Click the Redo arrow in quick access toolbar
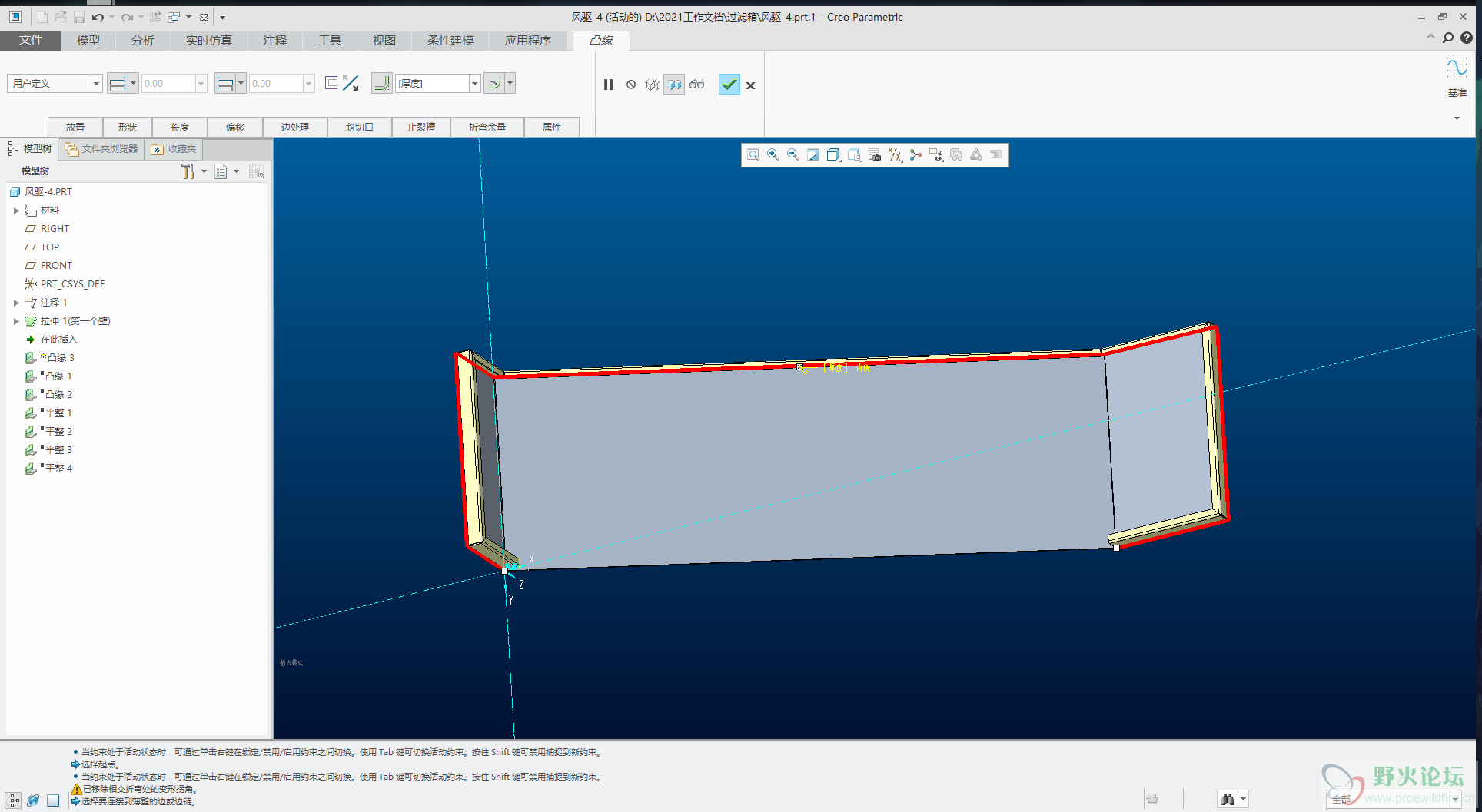Screen dimensions: 1482x812 127,17
